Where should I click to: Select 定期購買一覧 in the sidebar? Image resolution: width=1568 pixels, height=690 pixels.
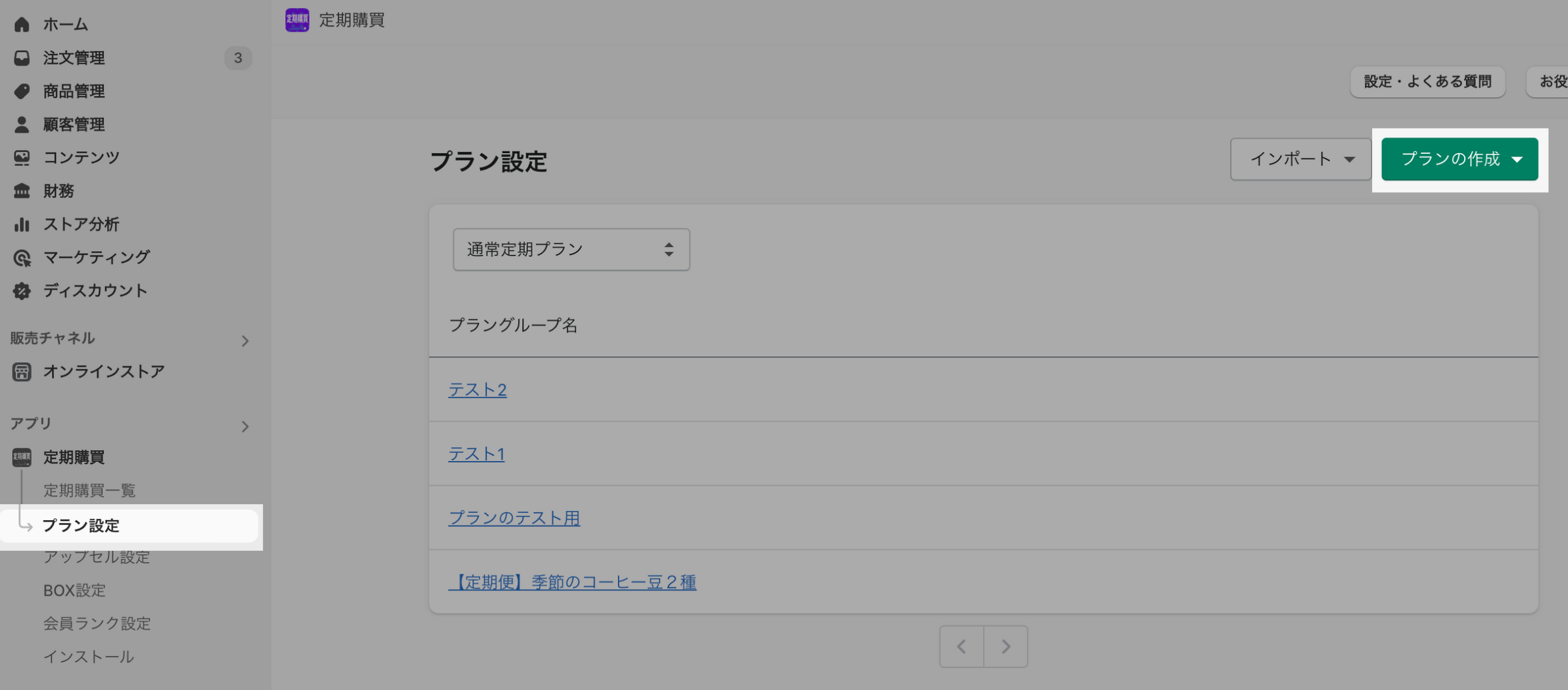(x=89, y=491)
